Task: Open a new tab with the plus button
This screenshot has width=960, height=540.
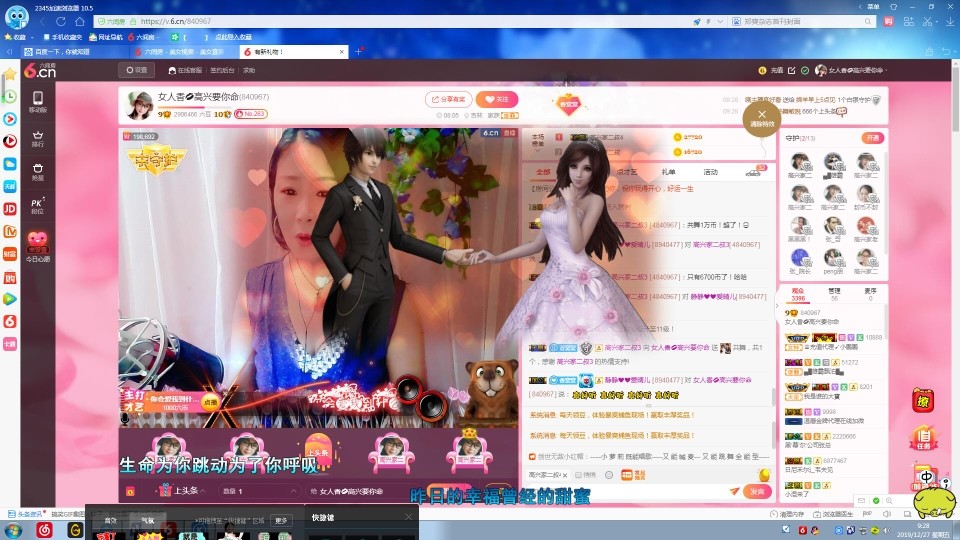Action: pos(359,51)
